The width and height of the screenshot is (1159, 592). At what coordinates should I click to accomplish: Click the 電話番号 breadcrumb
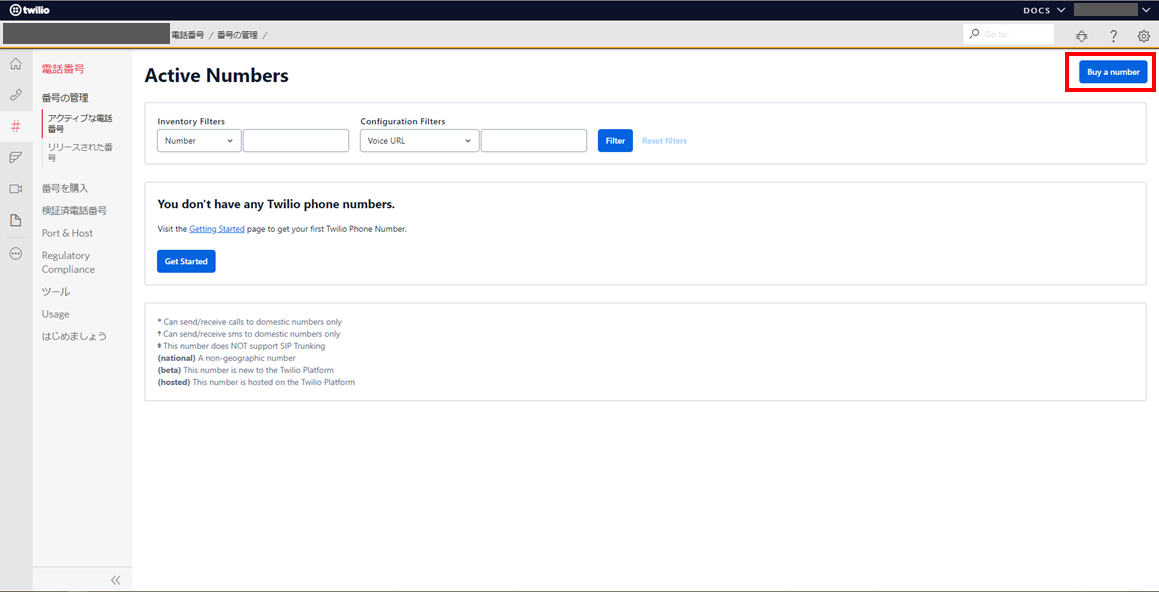tap(188, 35)
